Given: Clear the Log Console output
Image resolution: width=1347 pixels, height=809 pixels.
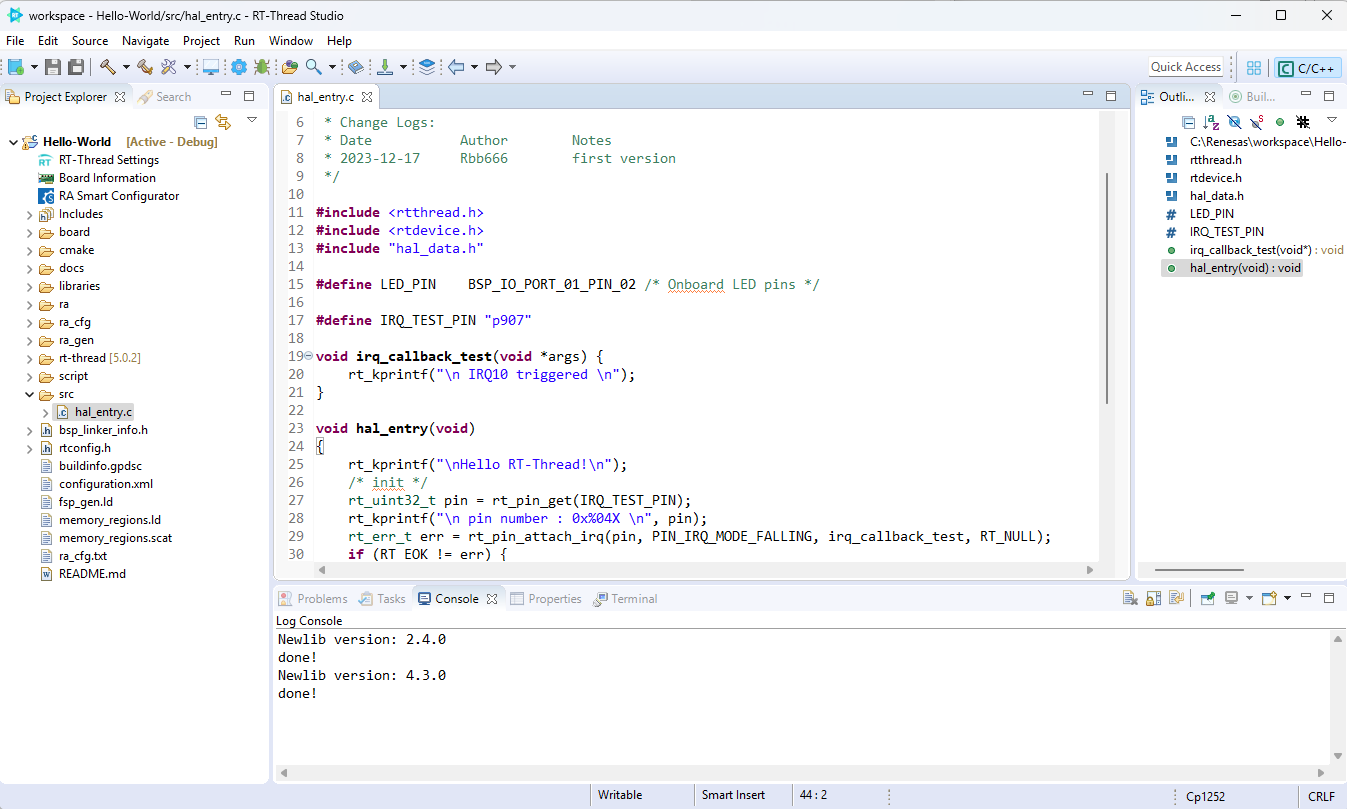Looking at the screenshot, I should [x=1130, y=599].
